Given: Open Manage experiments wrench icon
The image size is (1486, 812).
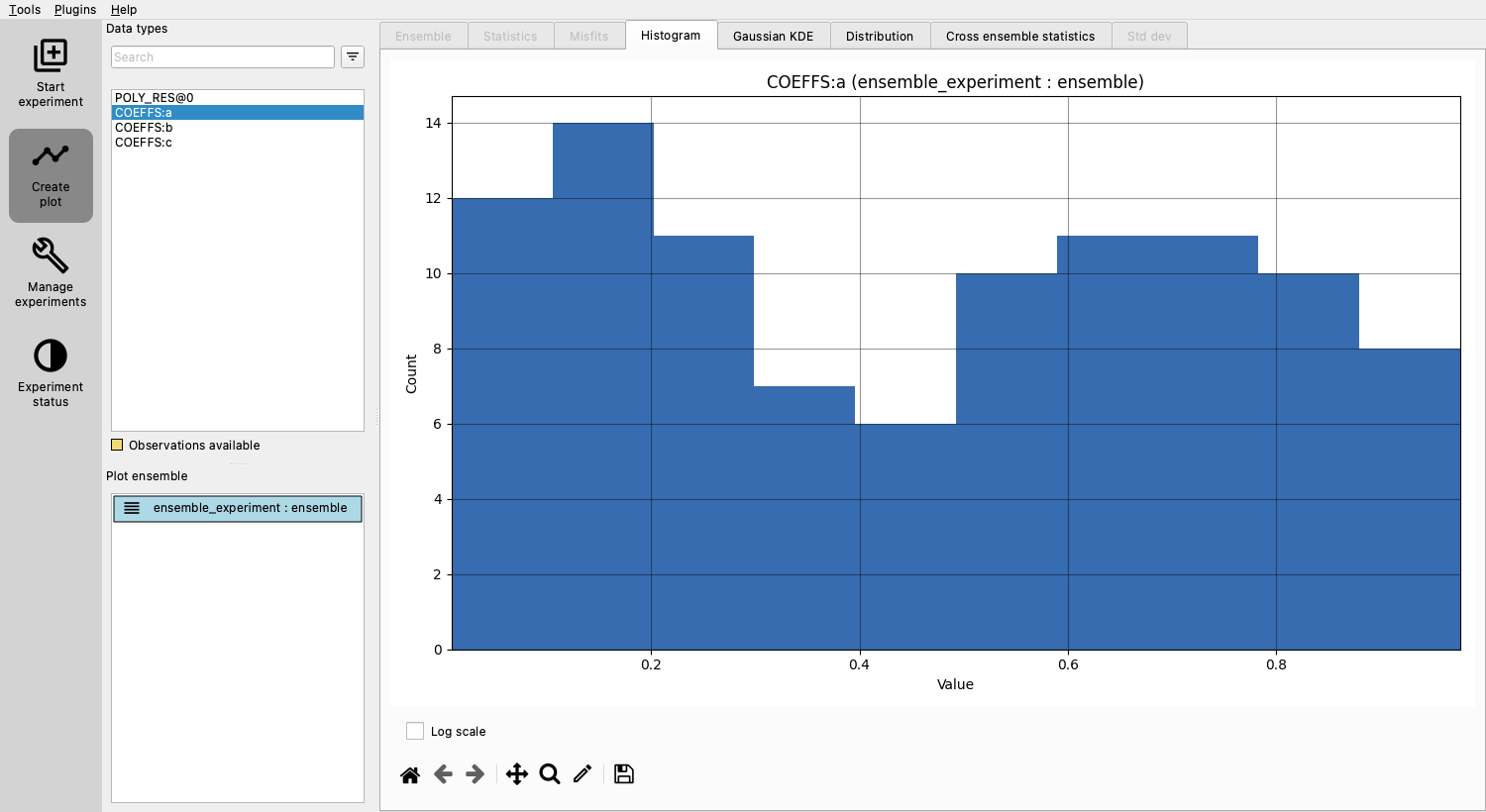Looking at the screenshot, I should click(51, 254).
